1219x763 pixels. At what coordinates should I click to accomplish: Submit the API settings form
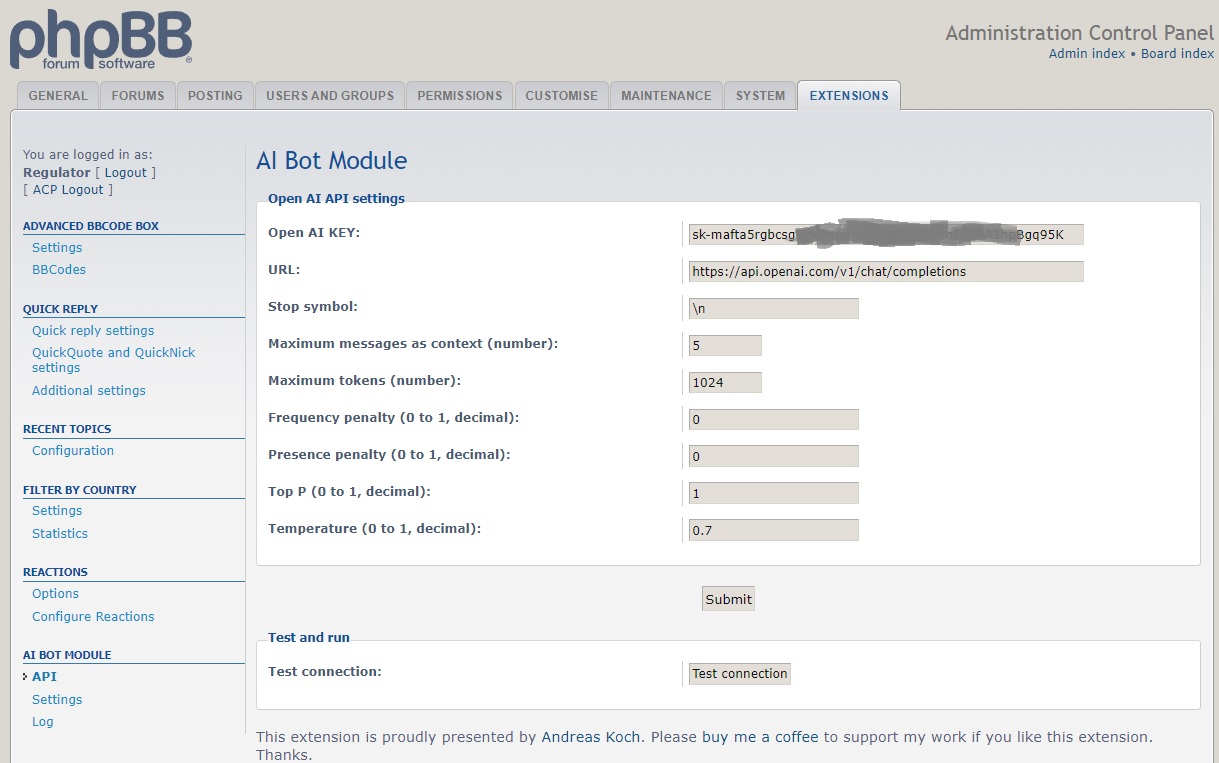(x=728, y=599)
